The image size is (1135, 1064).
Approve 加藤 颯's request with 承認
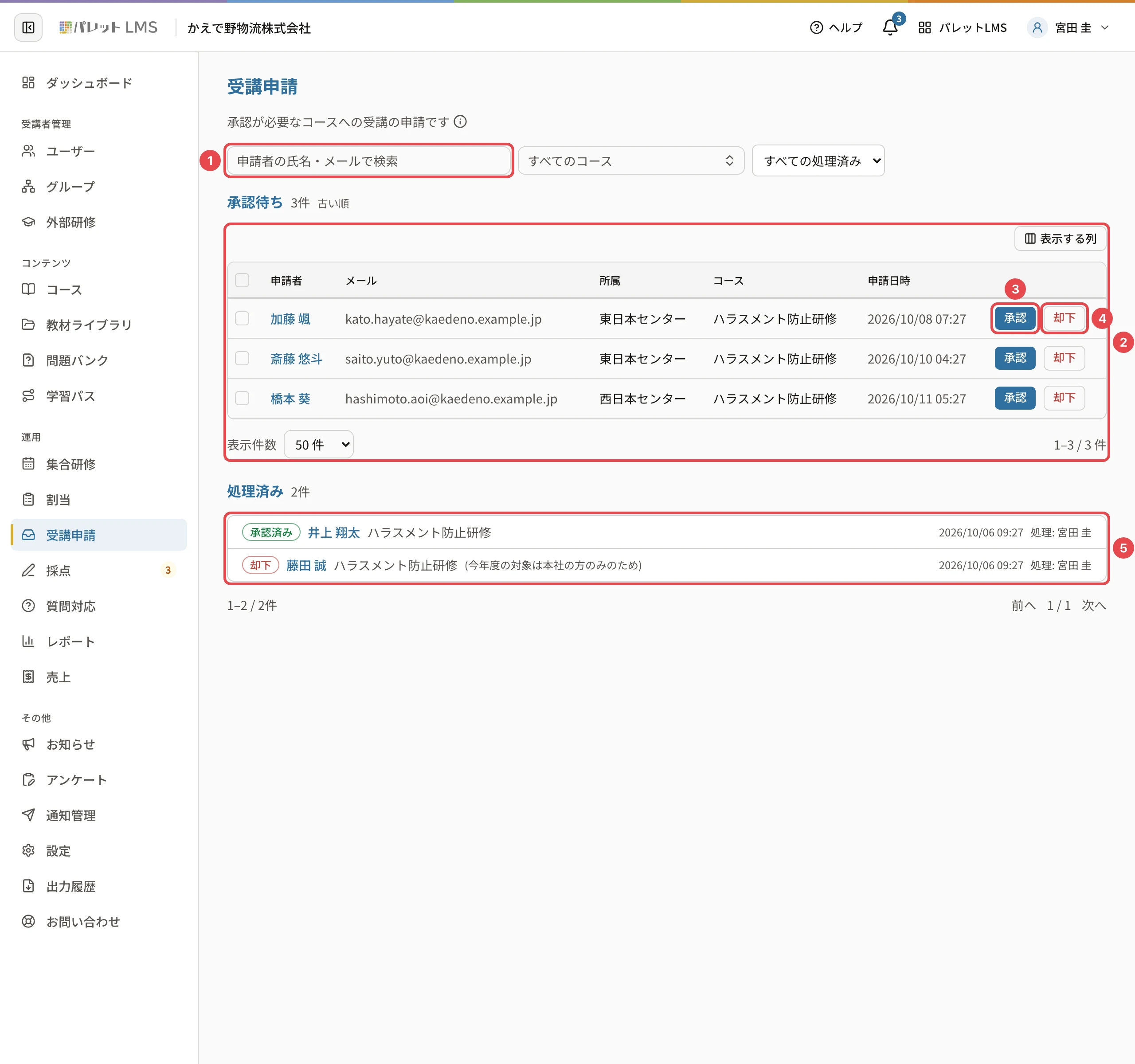coord(1014,318)
